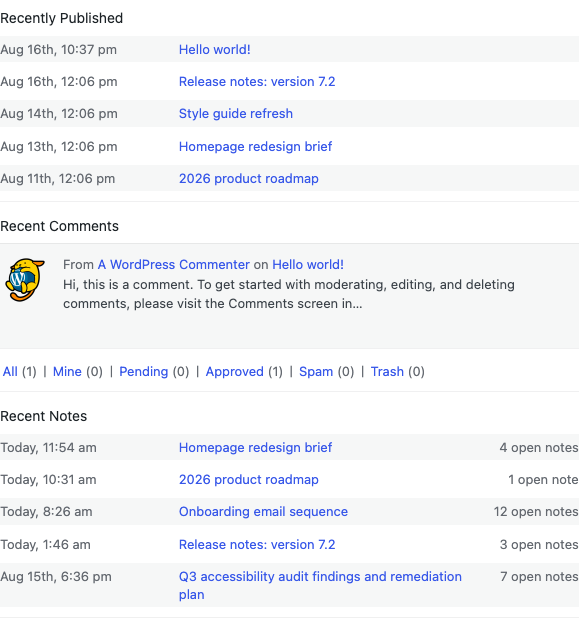
Task: Click the Recent Comments heading
Action: 59,226
